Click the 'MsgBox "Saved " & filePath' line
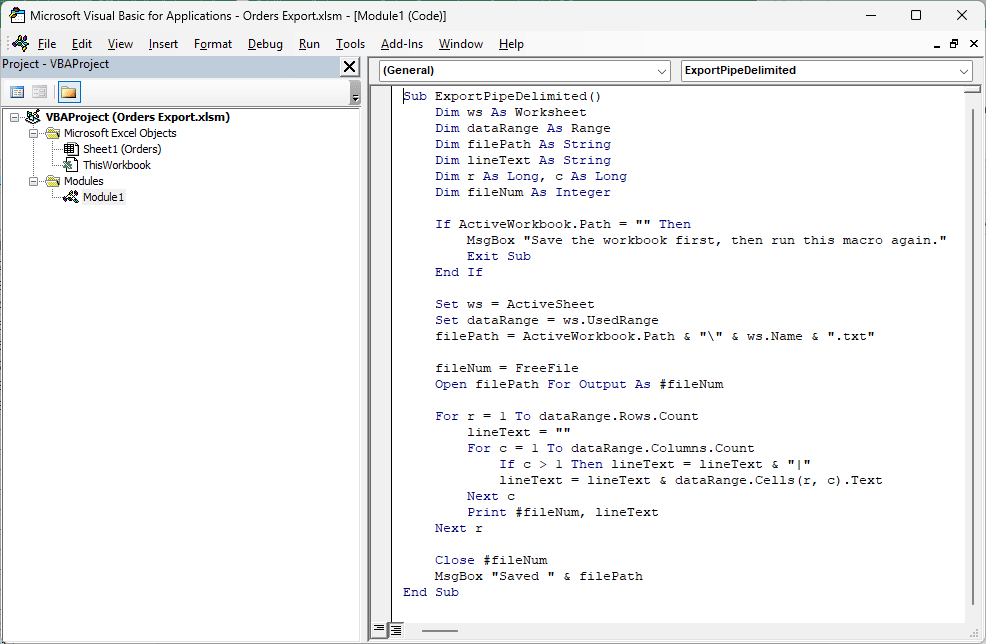986x644 pixels. click(539, 576)
